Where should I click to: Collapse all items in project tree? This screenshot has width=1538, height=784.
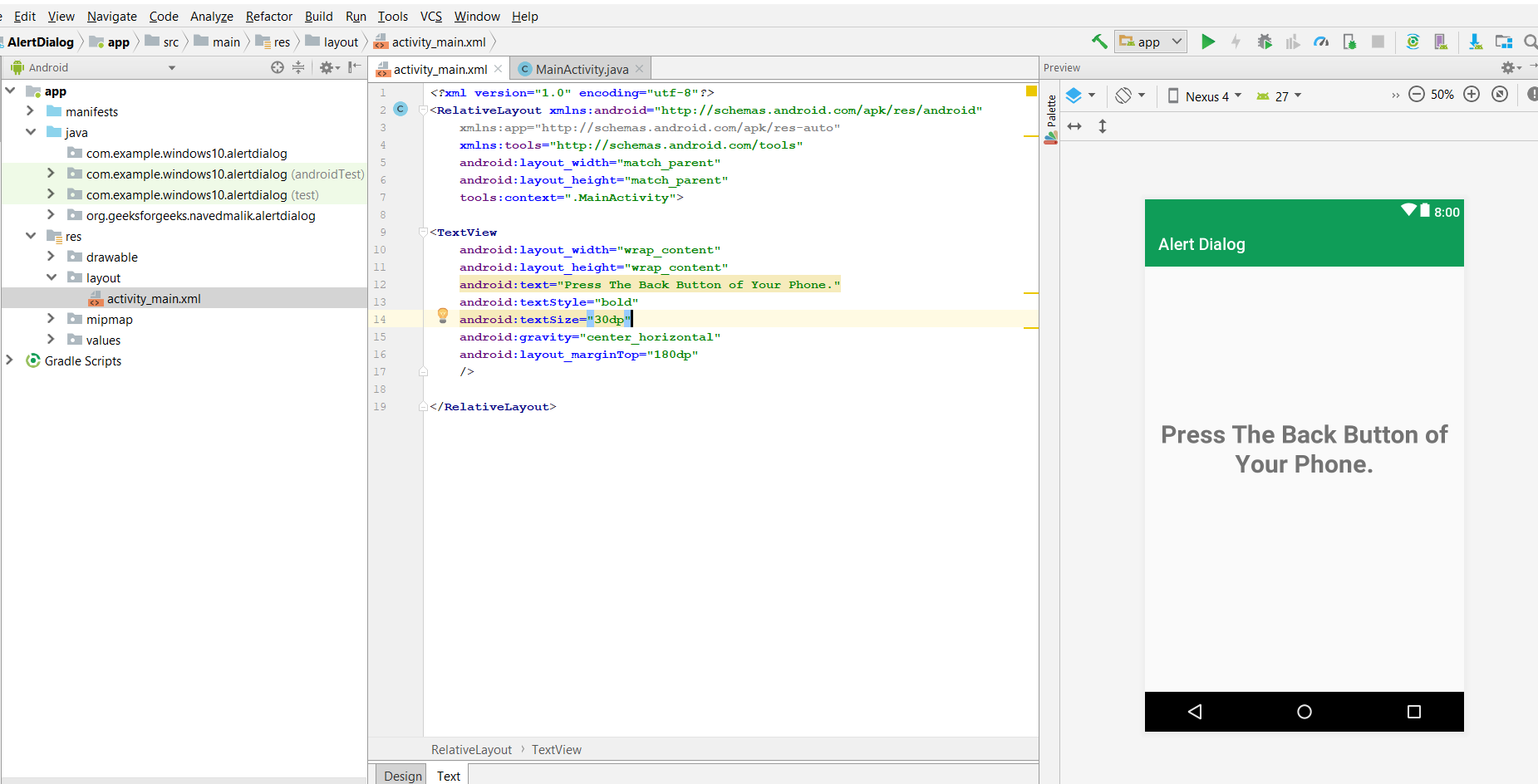[x=298, y=67]
